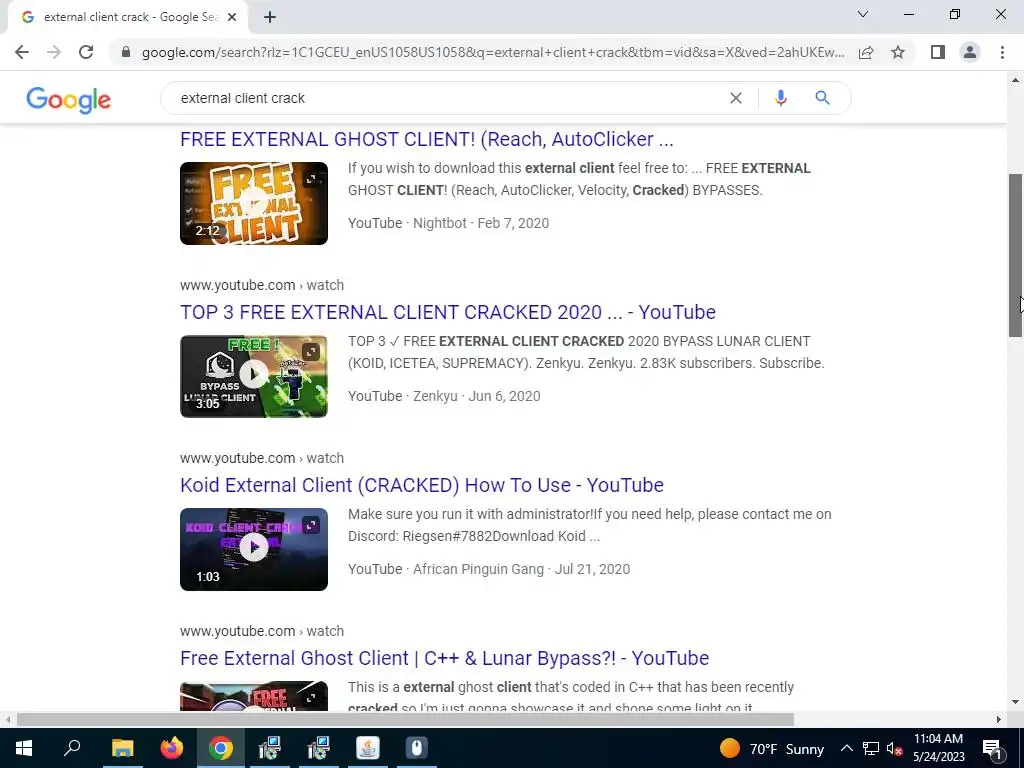Expand preview on the 3:05 video thumbnail
This screenshot has width=1024, height=768.
[x=311, y=352]
